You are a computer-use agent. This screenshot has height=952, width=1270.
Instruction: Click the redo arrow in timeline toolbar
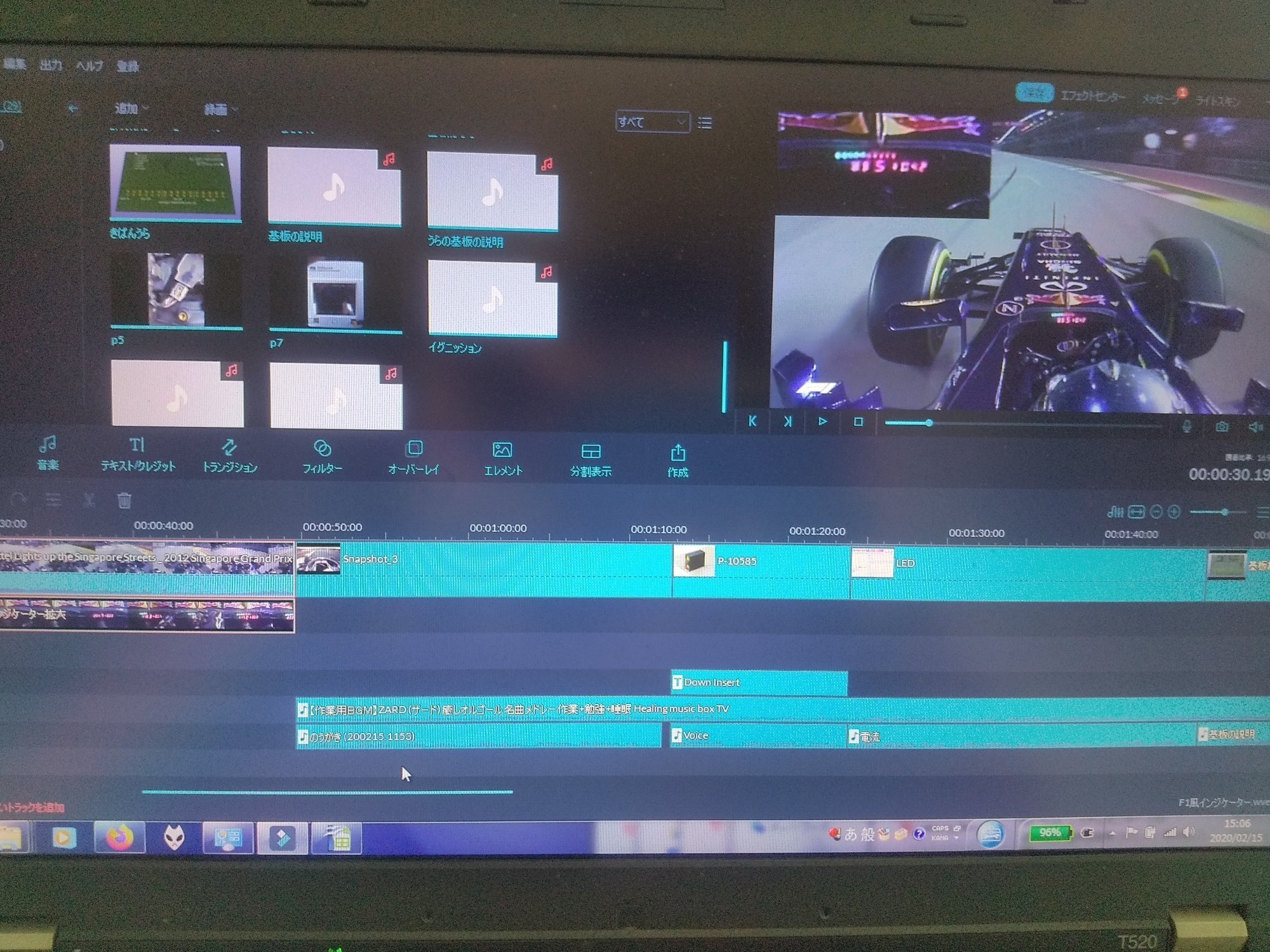coord(18,499)
